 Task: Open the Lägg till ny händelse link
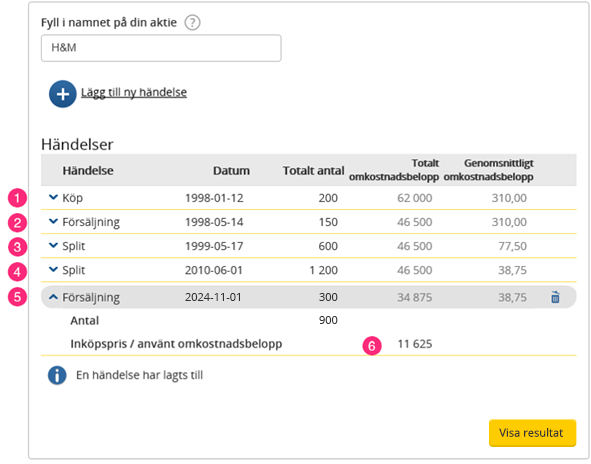tap(134, 92)
